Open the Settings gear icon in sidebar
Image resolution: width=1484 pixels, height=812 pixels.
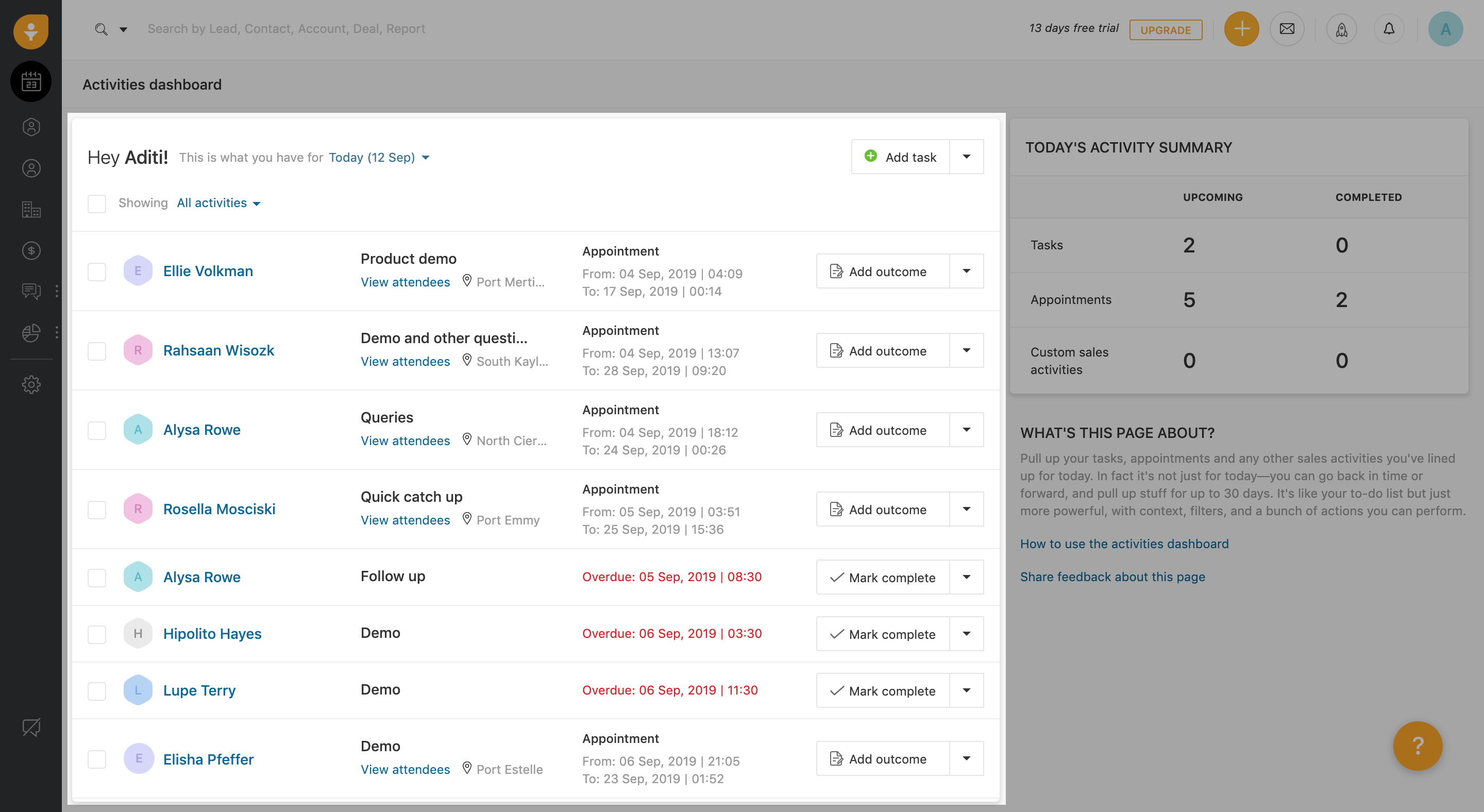[x=31, y=384]
